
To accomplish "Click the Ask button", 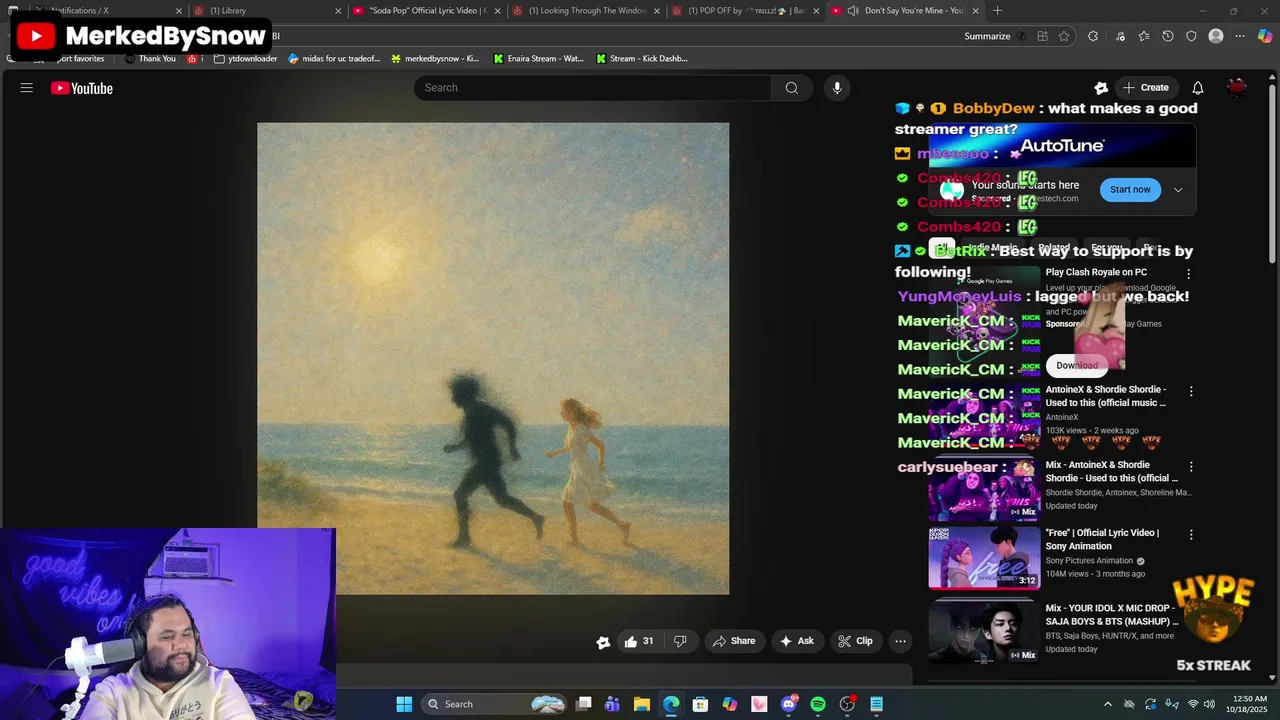I will (x=797, y=641).
